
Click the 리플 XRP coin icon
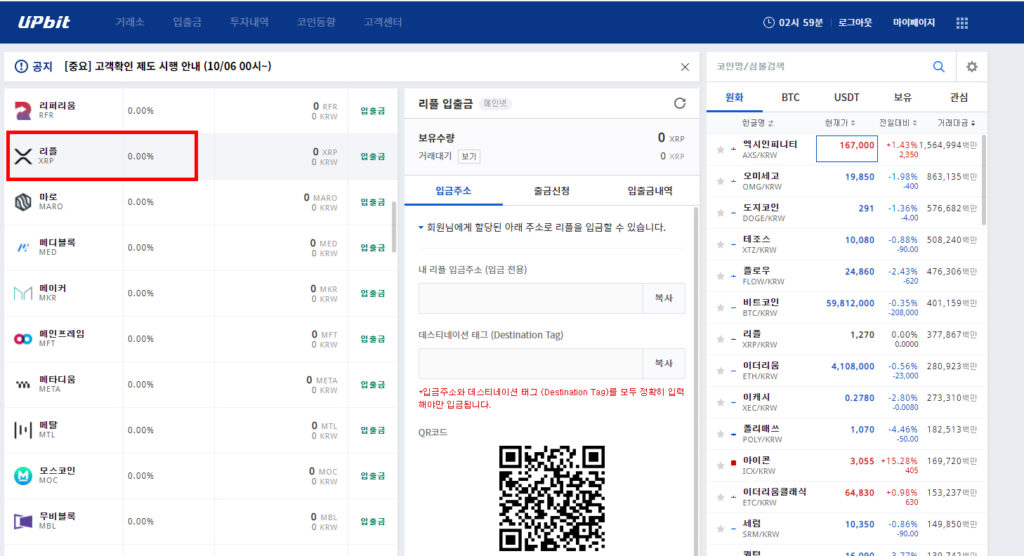coord(23,156)
